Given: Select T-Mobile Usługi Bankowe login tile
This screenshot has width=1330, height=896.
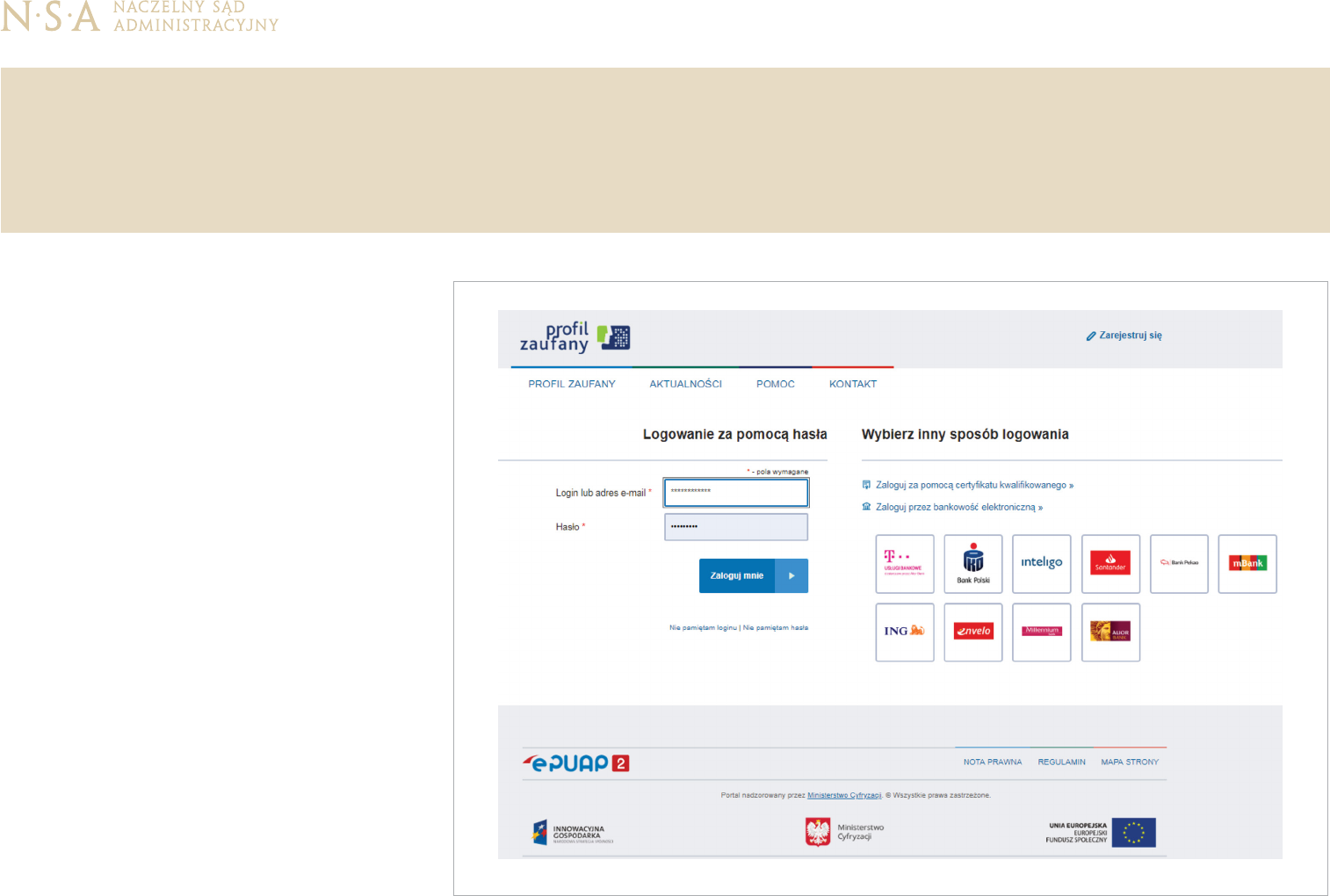Looking at the screenshot, I should (x=904, y=564).
